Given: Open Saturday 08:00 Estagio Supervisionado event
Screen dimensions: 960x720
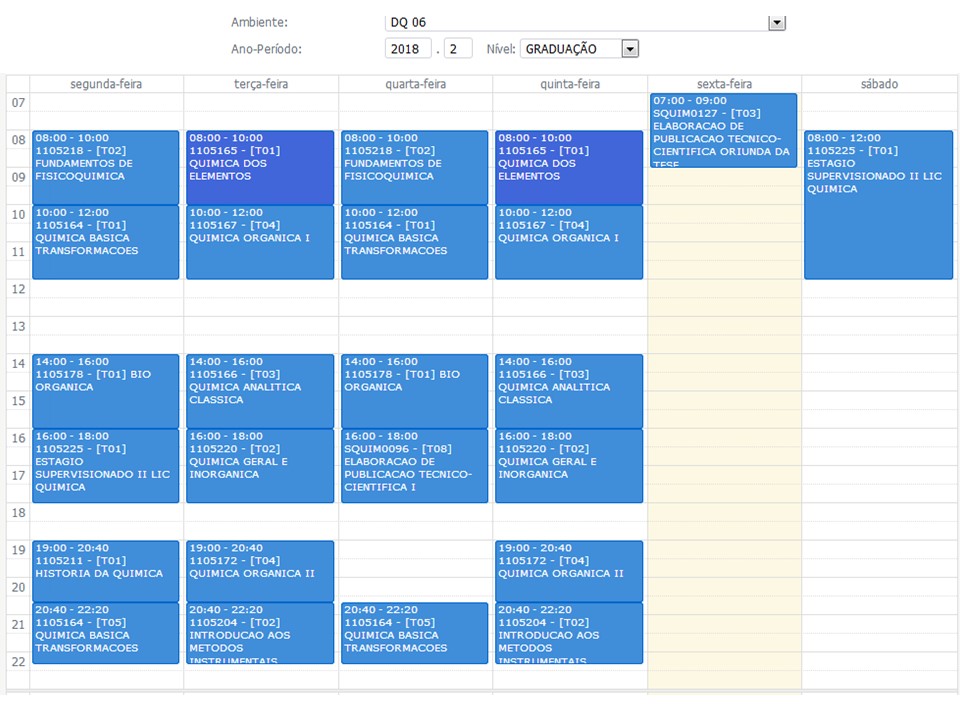Looking at the screenshot, I should pos(878,205).
